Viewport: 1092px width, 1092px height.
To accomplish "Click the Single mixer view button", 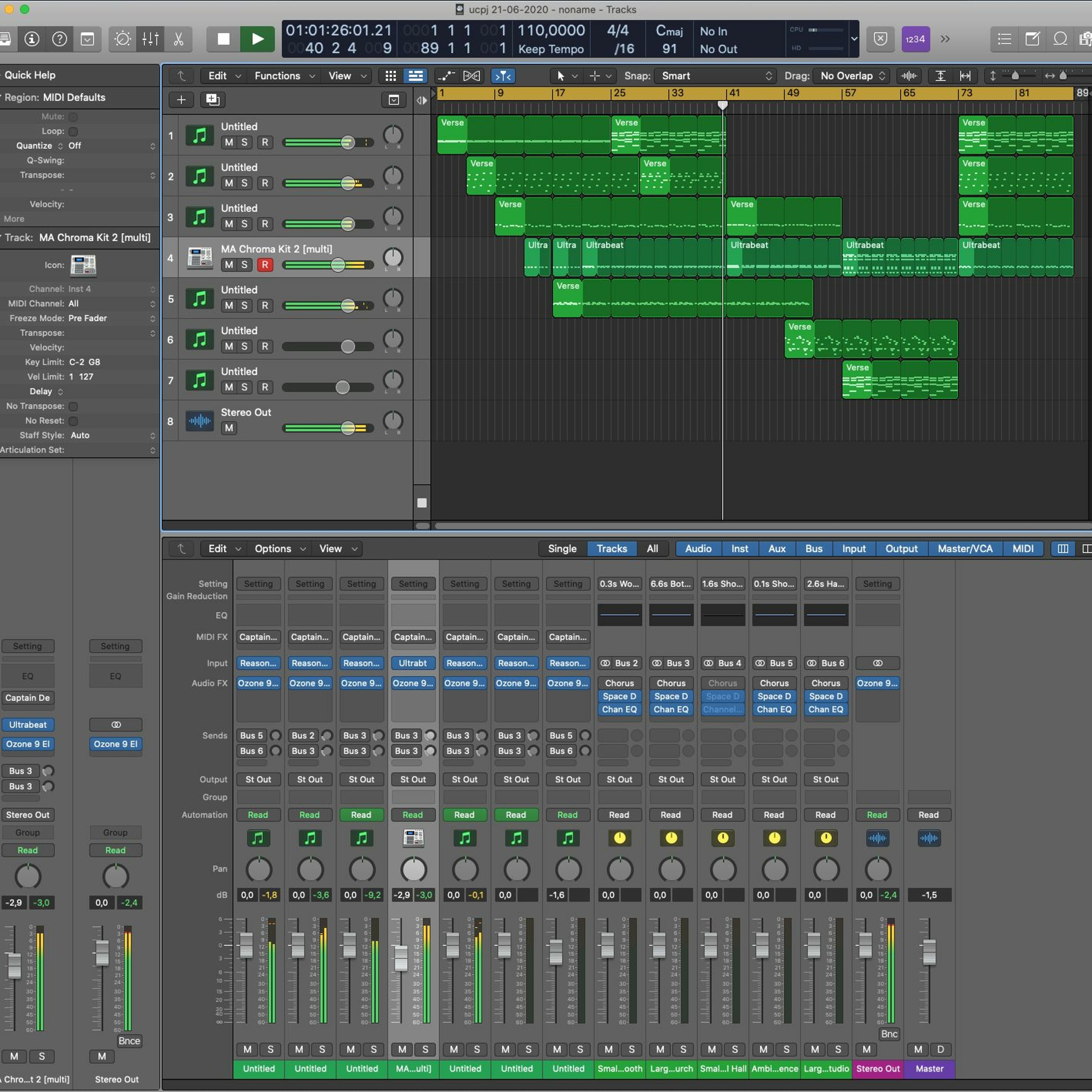I will (562, 548).
